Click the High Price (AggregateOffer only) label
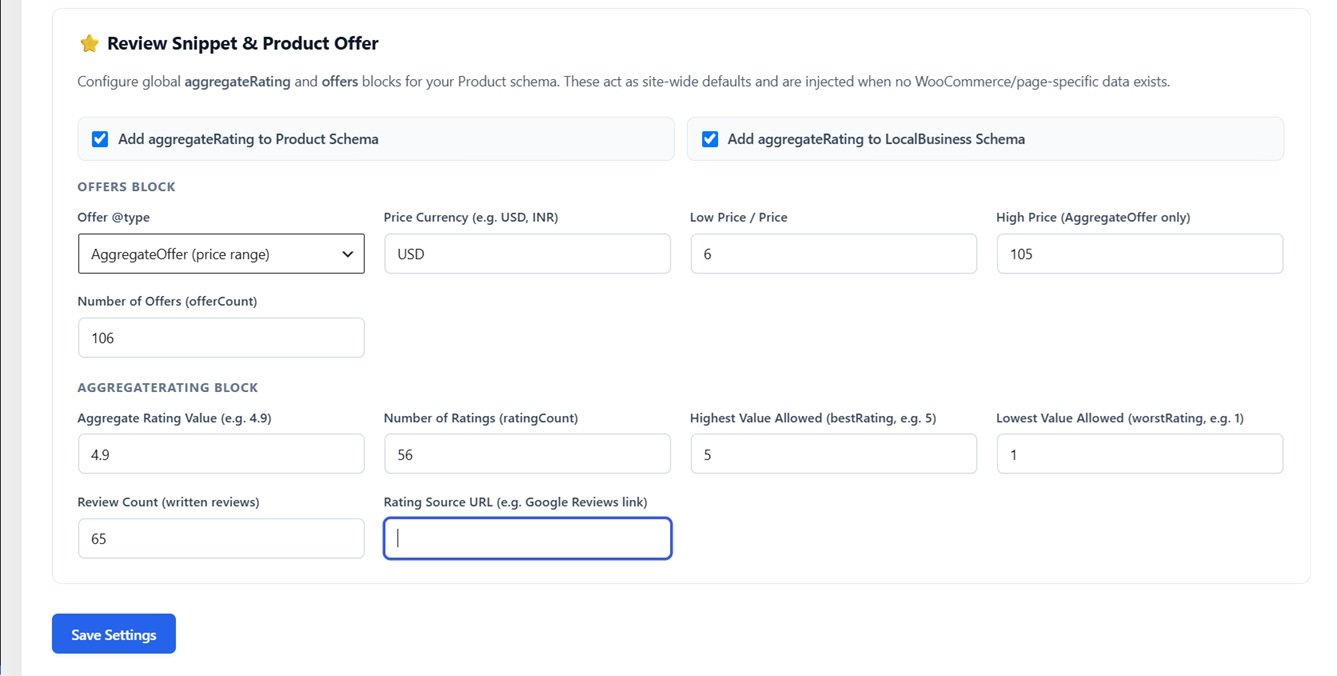This screenshot has height=676, width=1337. [x=1093, y=217]
